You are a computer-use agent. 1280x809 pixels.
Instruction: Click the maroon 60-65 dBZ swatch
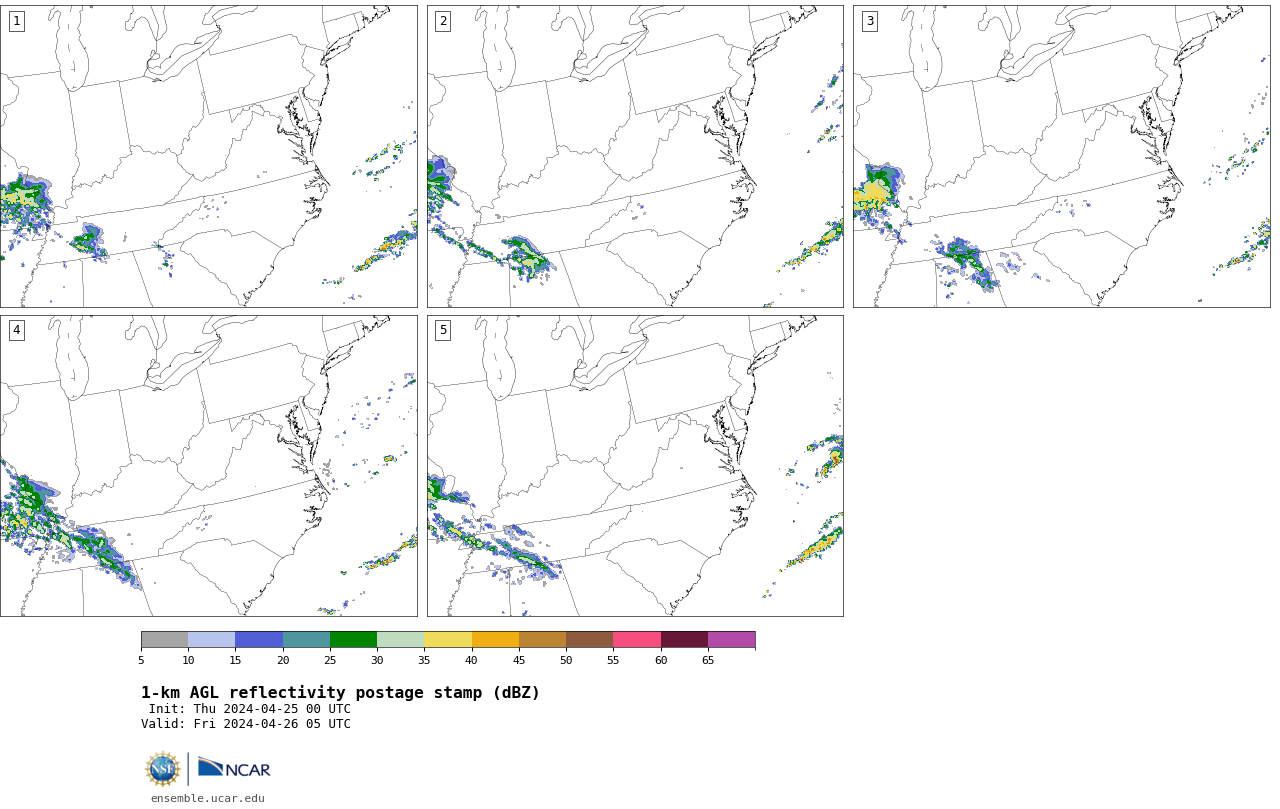(x=684, y=640)
